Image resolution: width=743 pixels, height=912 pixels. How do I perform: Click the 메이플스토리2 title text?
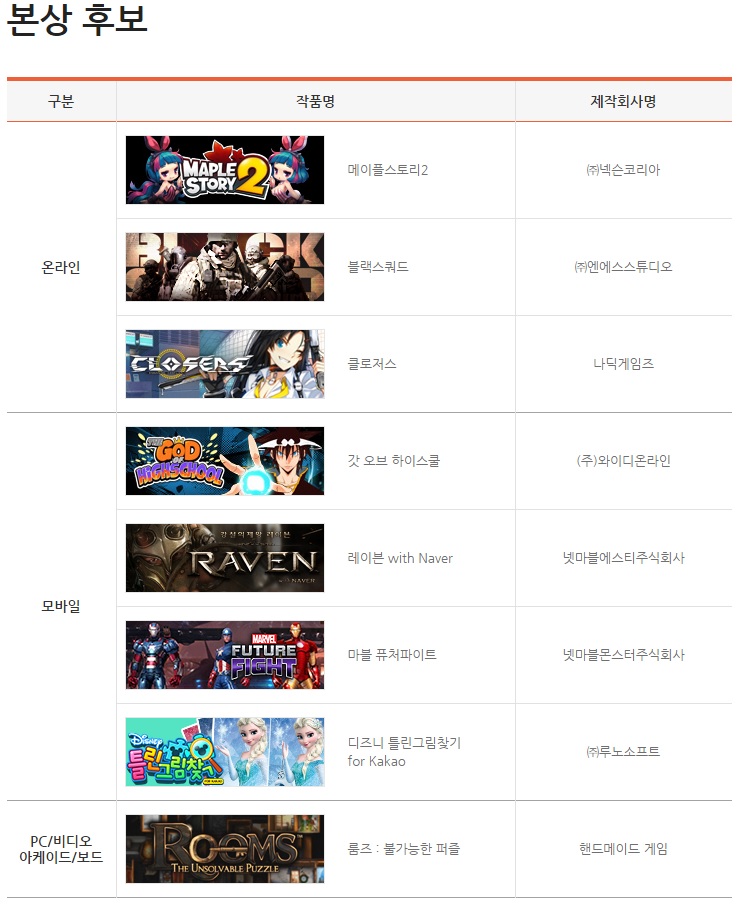click(387, 170)
